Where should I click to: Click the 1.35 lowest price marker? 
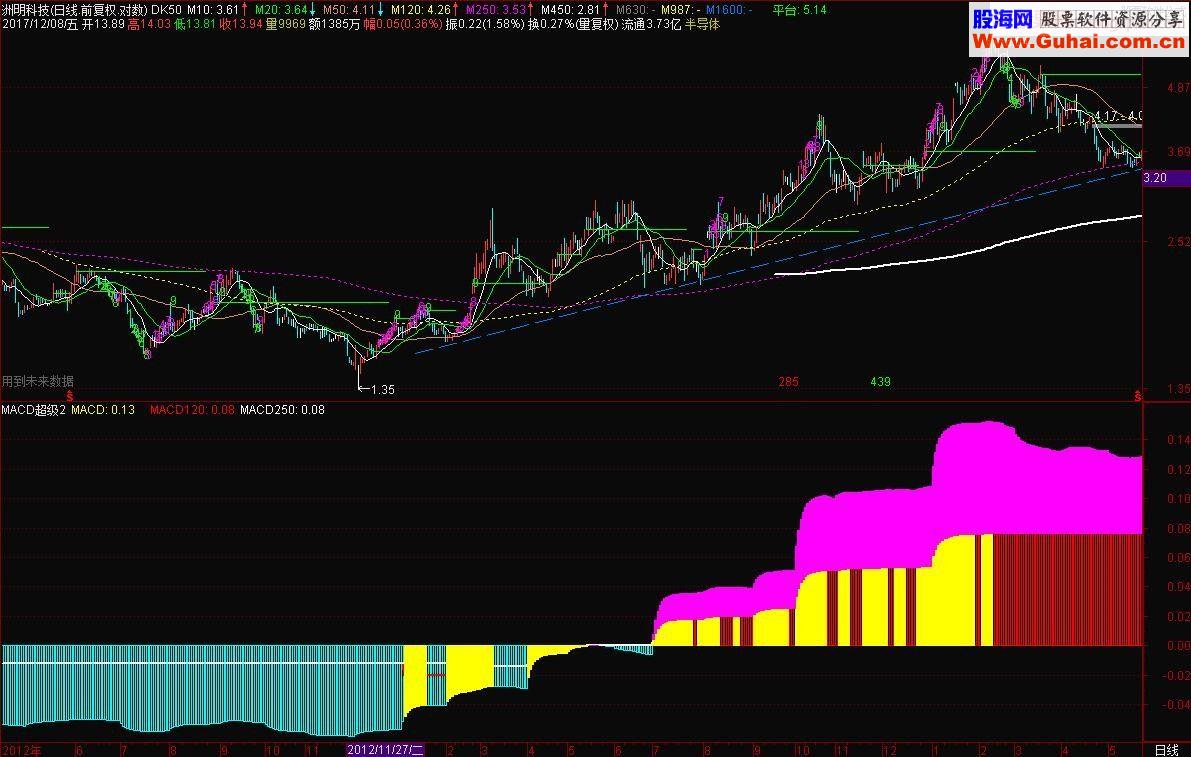(383, 390)
